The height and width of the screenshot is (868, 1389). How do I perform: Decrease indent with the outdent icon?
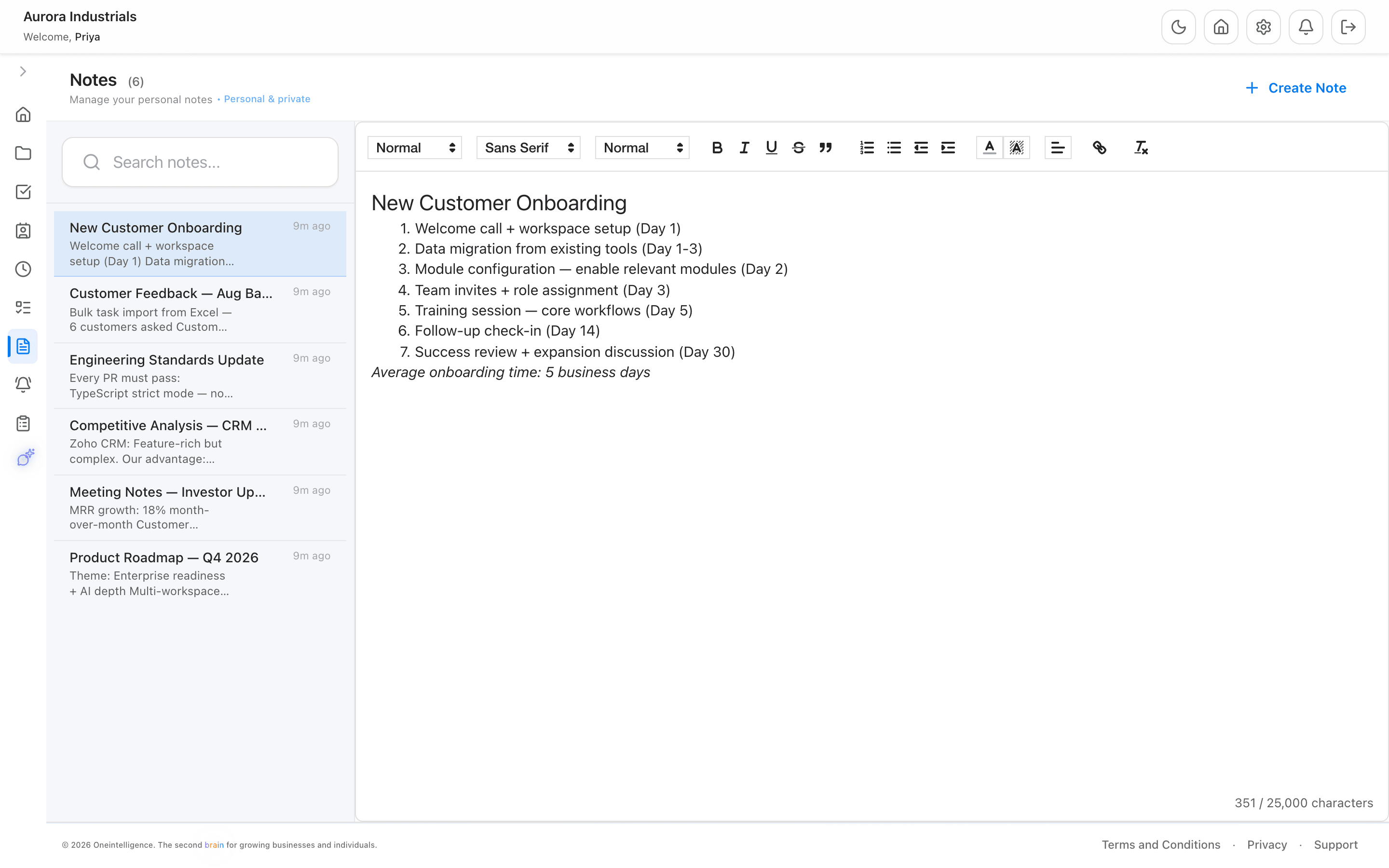pyautogui.click(x=921, y=148)
